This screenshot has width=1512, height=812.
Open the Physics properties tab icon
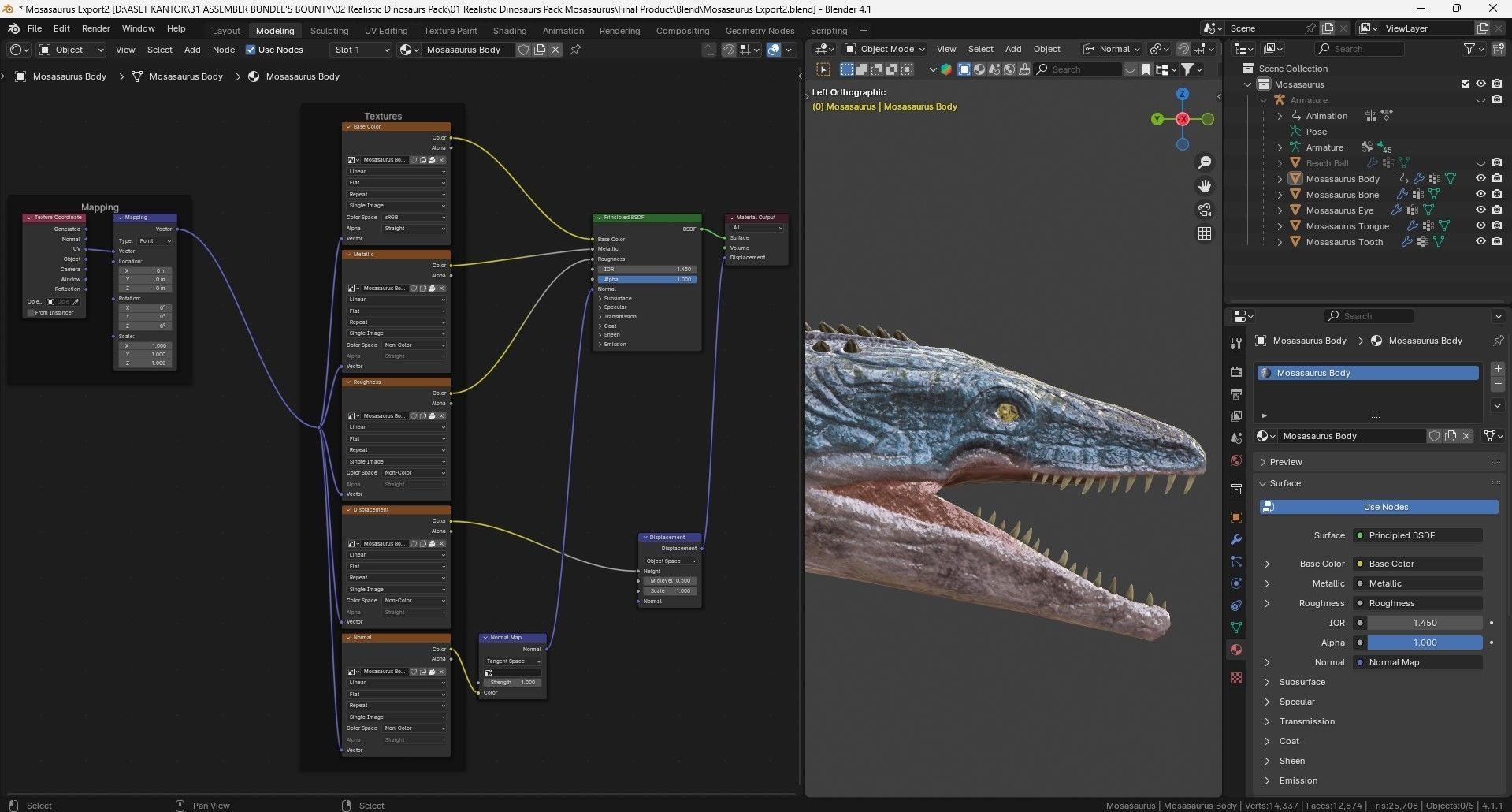[1236, 583]
